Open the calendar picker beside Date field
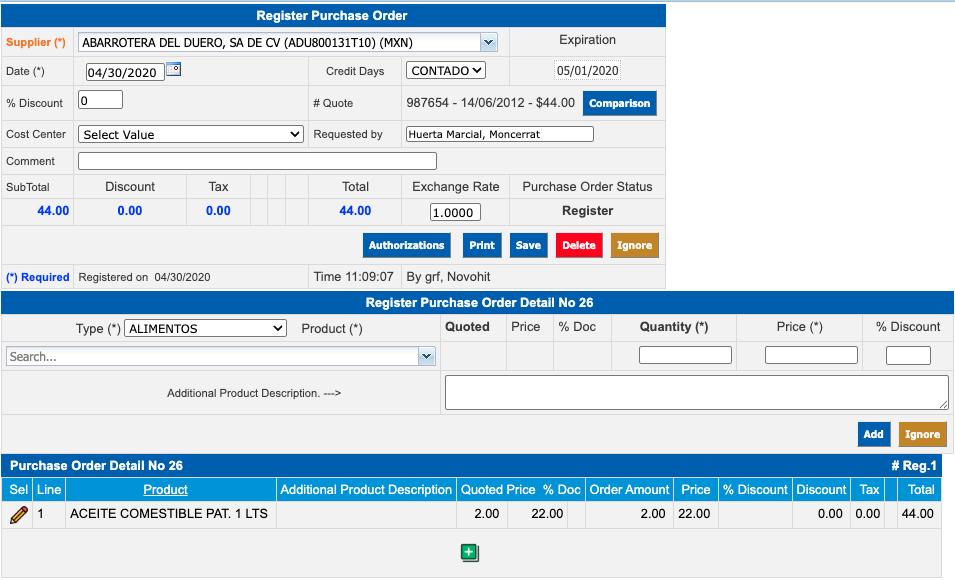955x580 pixels. click(x=174, y=70)
